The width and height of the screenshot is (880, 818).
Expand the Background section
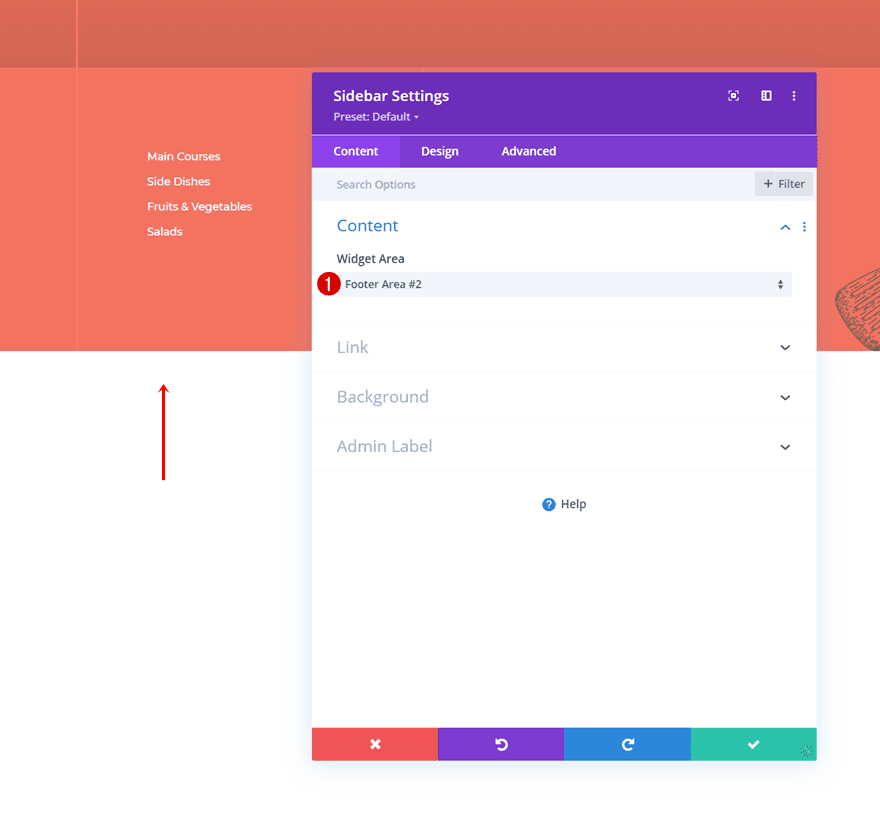point(564,397)
